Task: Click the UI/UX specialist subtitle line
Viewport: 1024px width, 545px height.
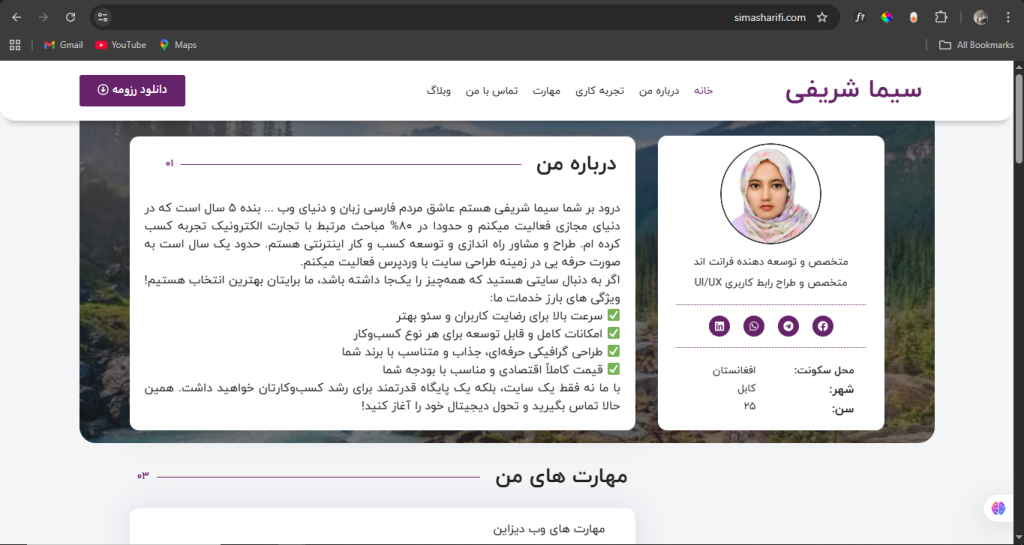Action: pyautogui.click(x=771, y=283)
